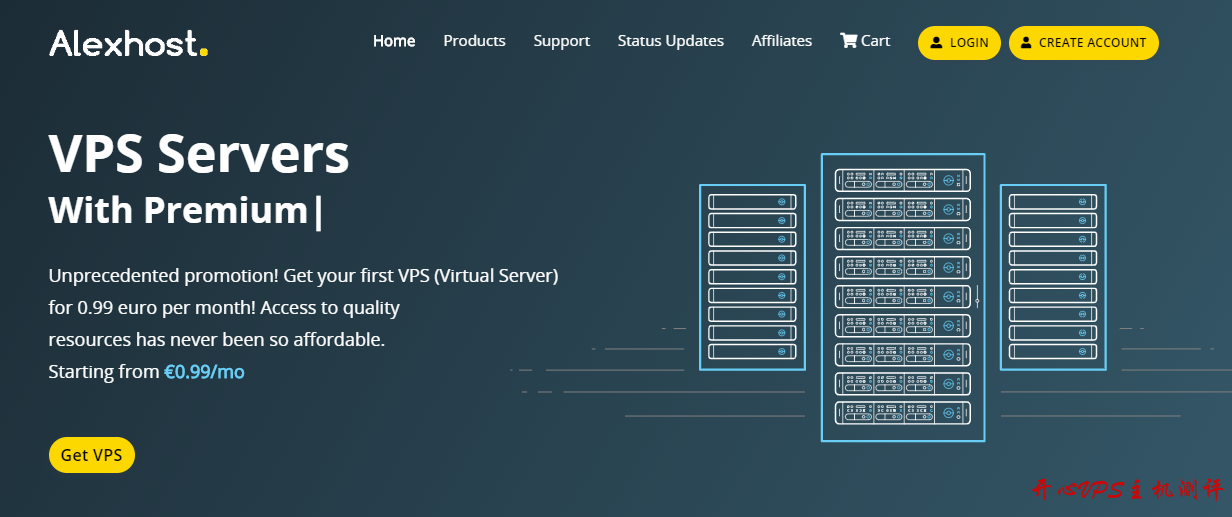Viewport: 1232px width, 517px height.
Task: Open the Products menu
Action: [474, 41]
